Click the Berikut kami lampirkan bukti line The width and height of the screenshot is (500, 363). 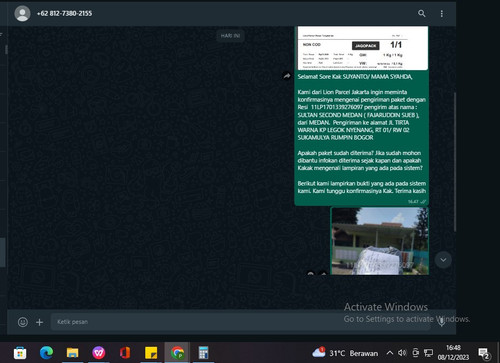click(362, 183)
